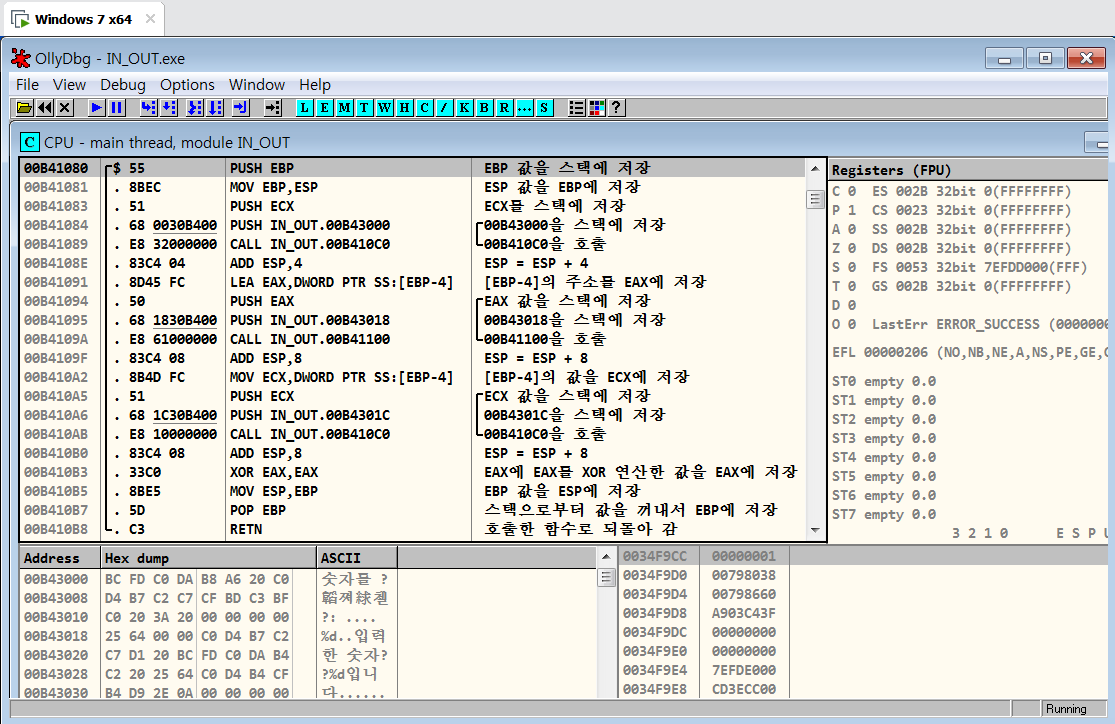Click the Close program X toolbar icon

[x=65, y=107]
